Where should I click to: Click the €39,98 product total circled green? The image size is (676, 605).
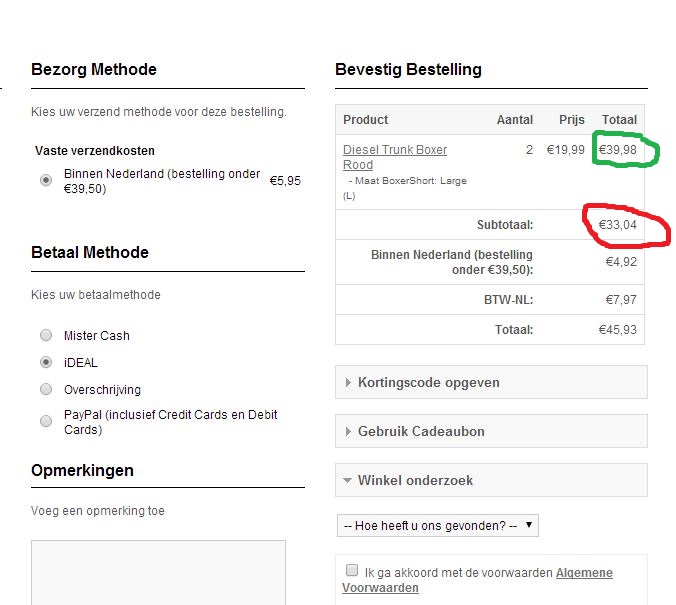click(617, 150)
